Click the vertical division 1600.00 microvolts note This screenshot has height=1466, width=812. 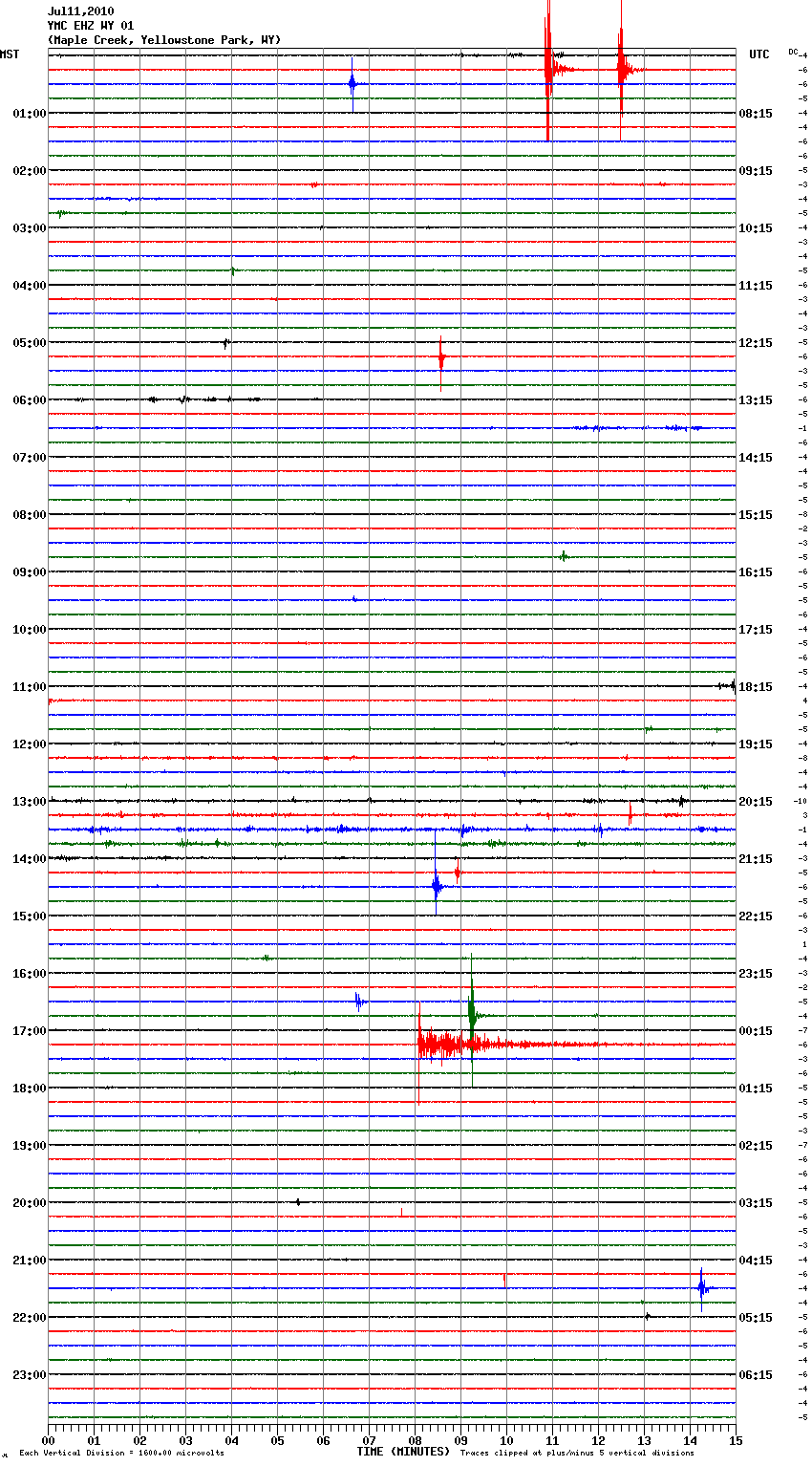121,1453
